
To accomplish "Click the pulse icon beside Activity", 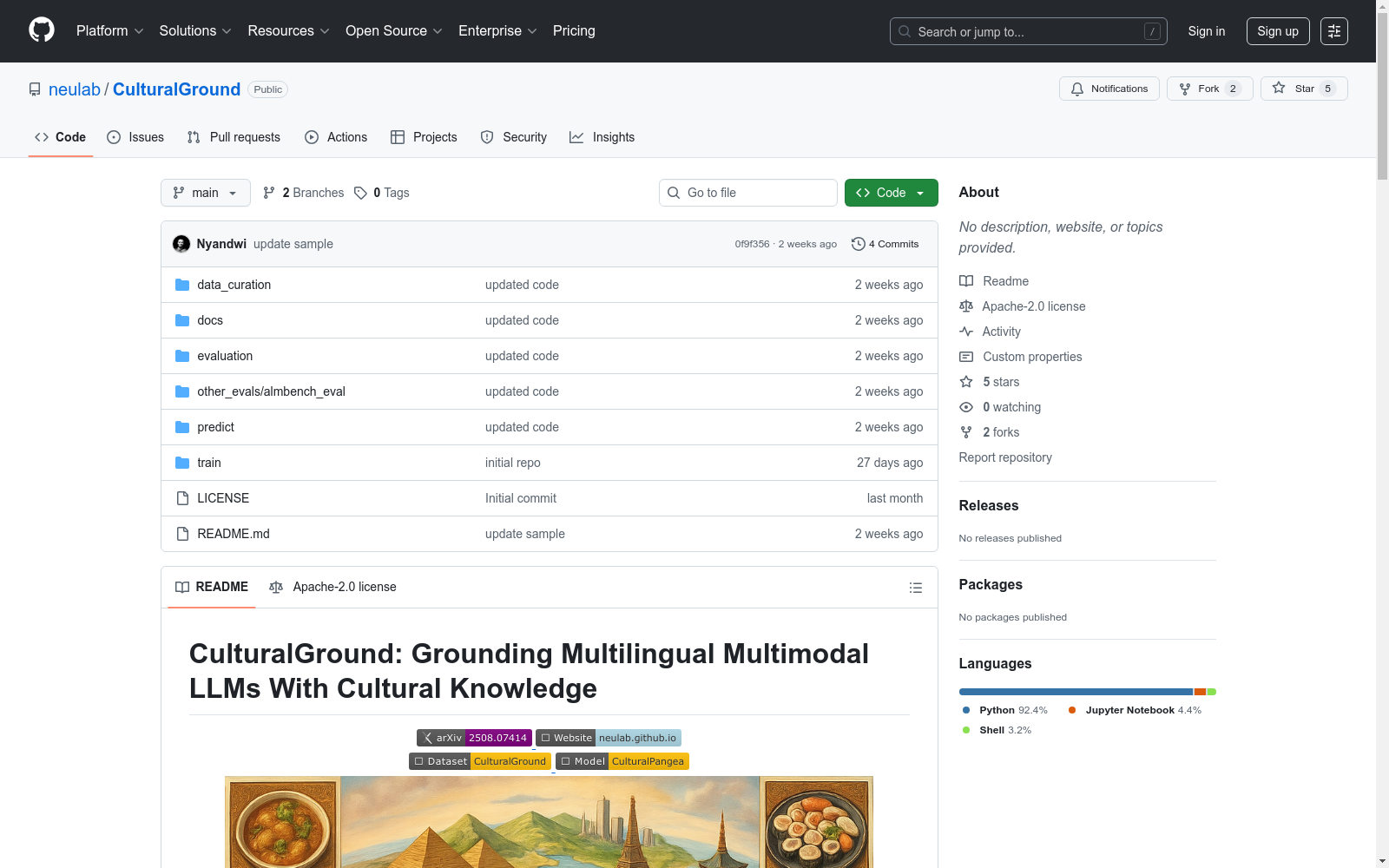I will pos(966,332).
